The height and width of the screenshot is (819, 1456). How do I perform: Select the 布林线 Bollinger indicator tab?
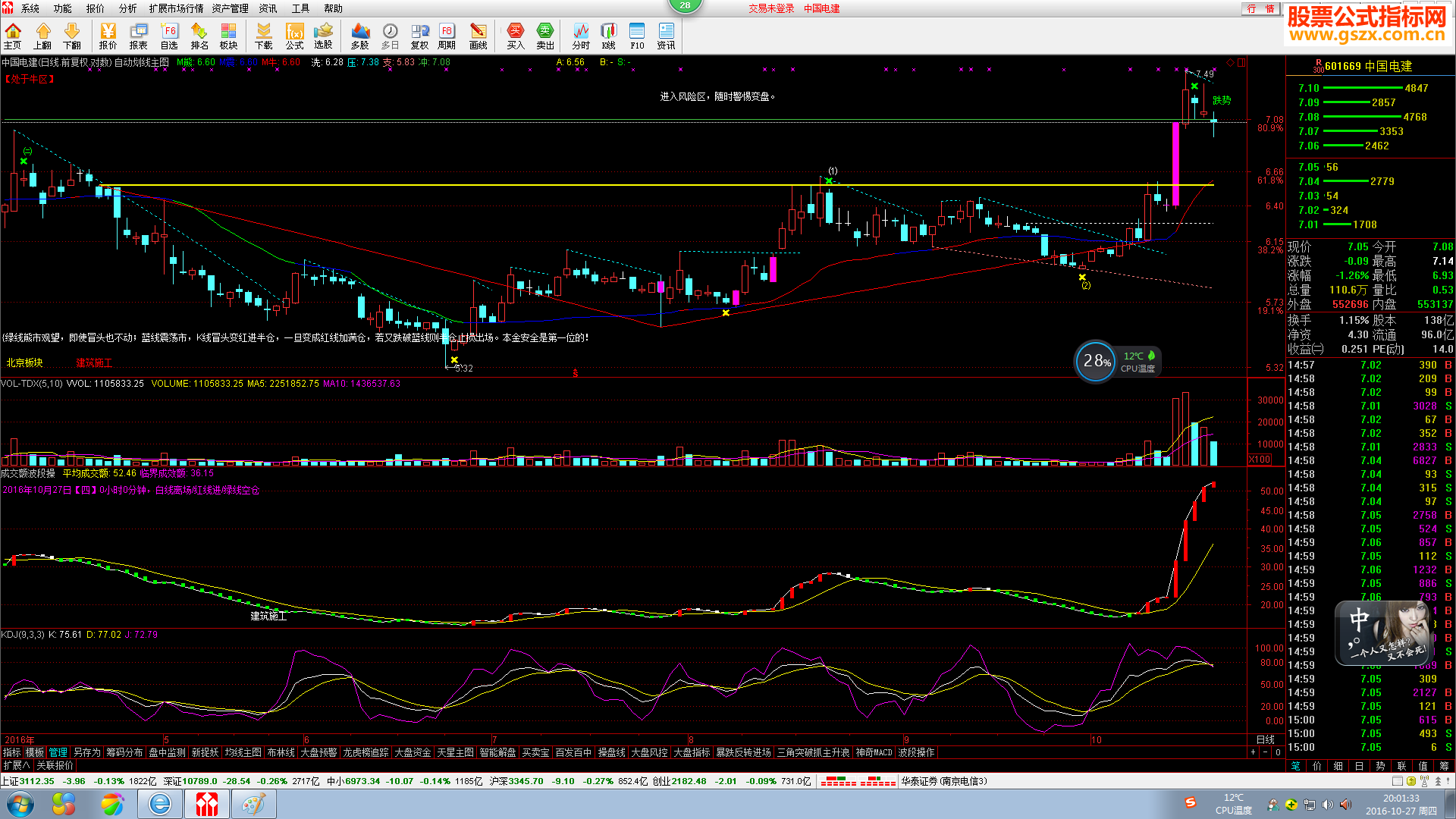(281, 752)
